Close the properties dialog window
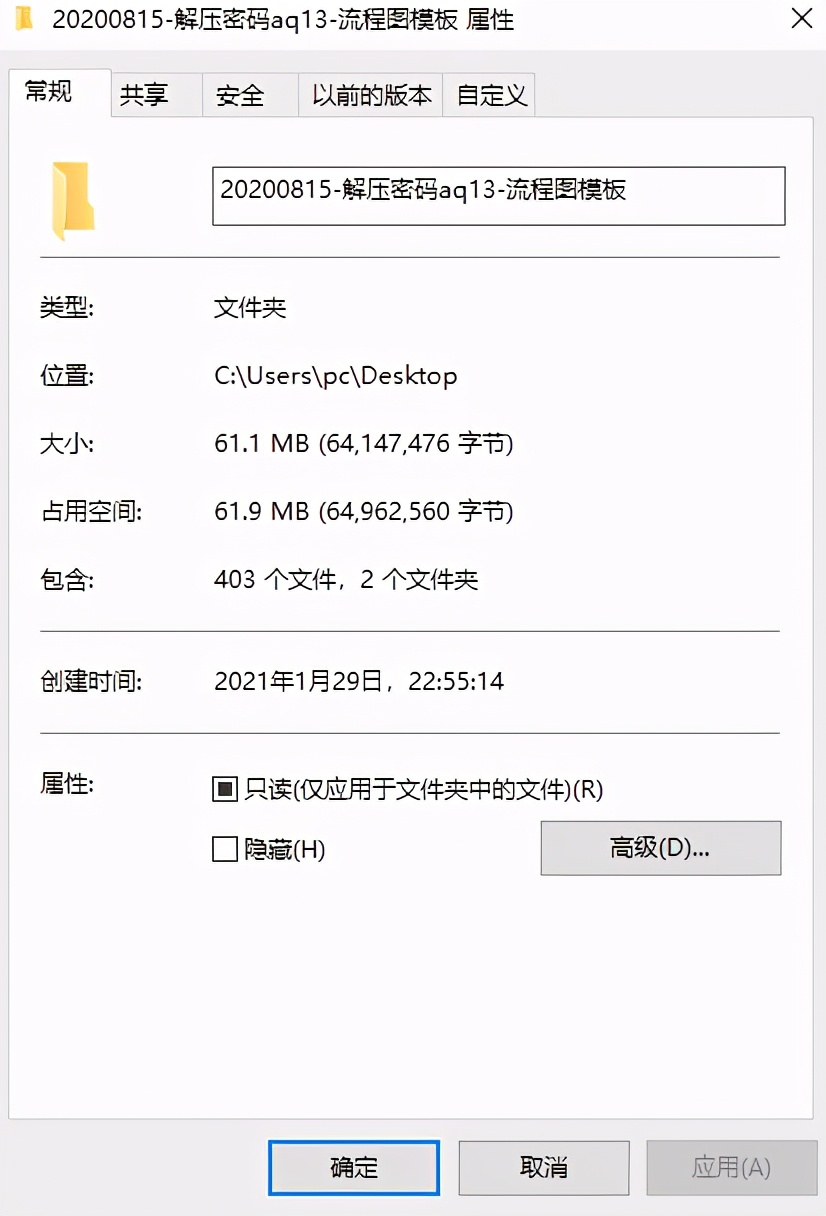 pyautogui.click(x=801, y=19)
